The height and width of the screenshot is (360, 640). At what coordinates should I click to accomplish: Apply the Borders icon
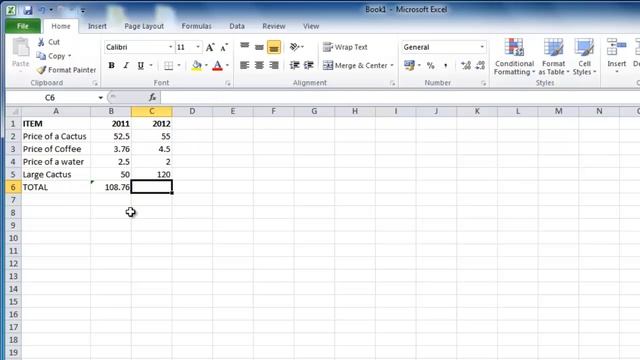(x=168, y=65)
